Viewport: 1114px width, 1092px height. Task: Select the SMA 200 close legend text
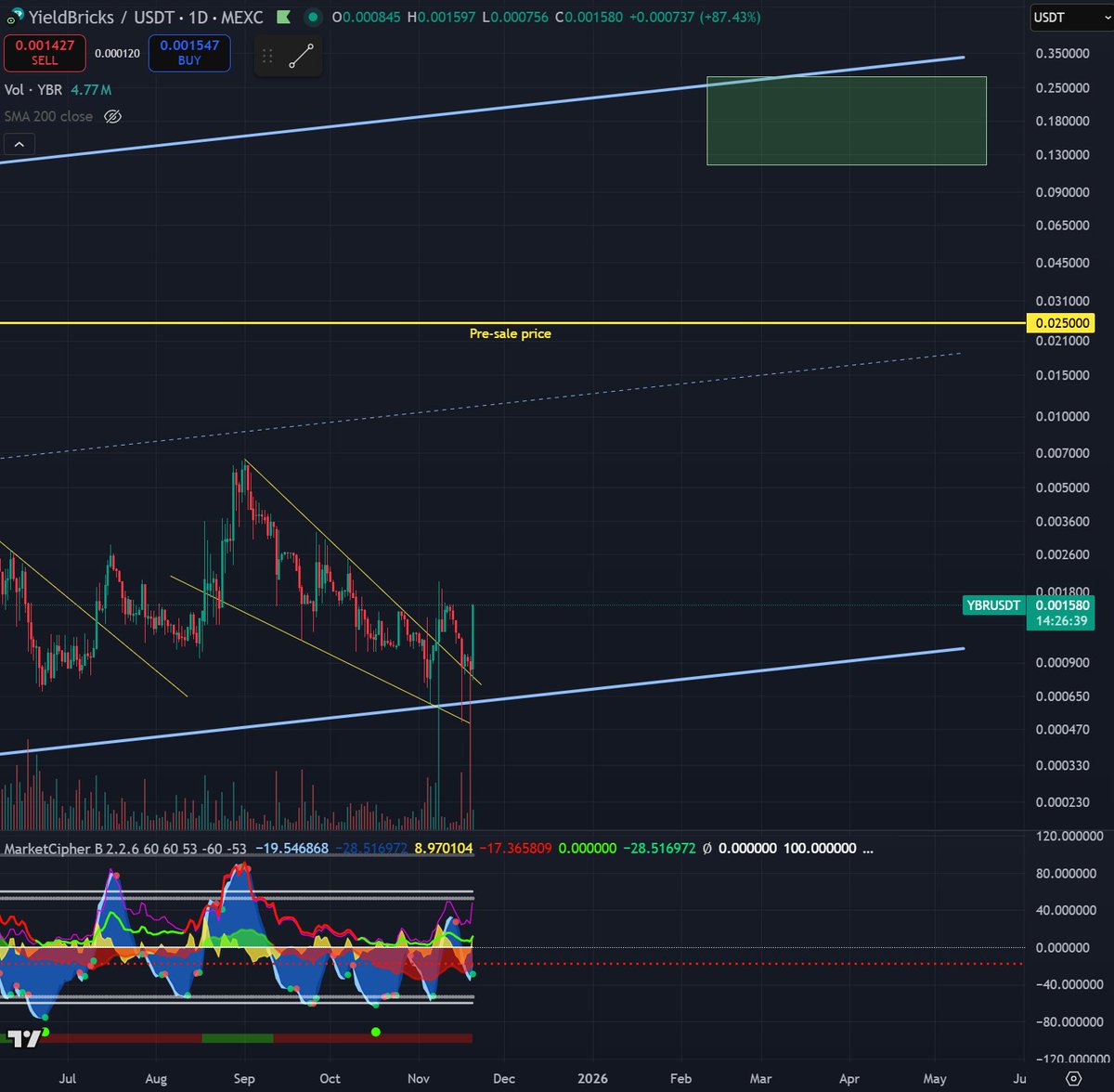click(x=48, y=117)
